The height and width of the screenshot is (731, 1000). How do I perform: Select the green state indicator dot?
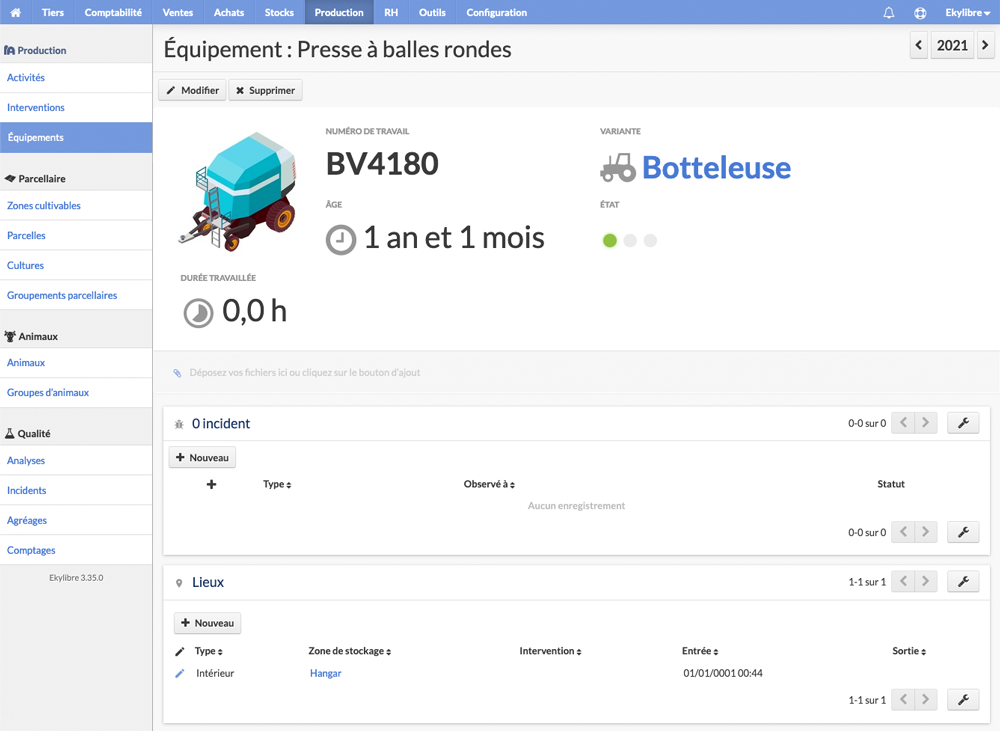click(610, 240)
